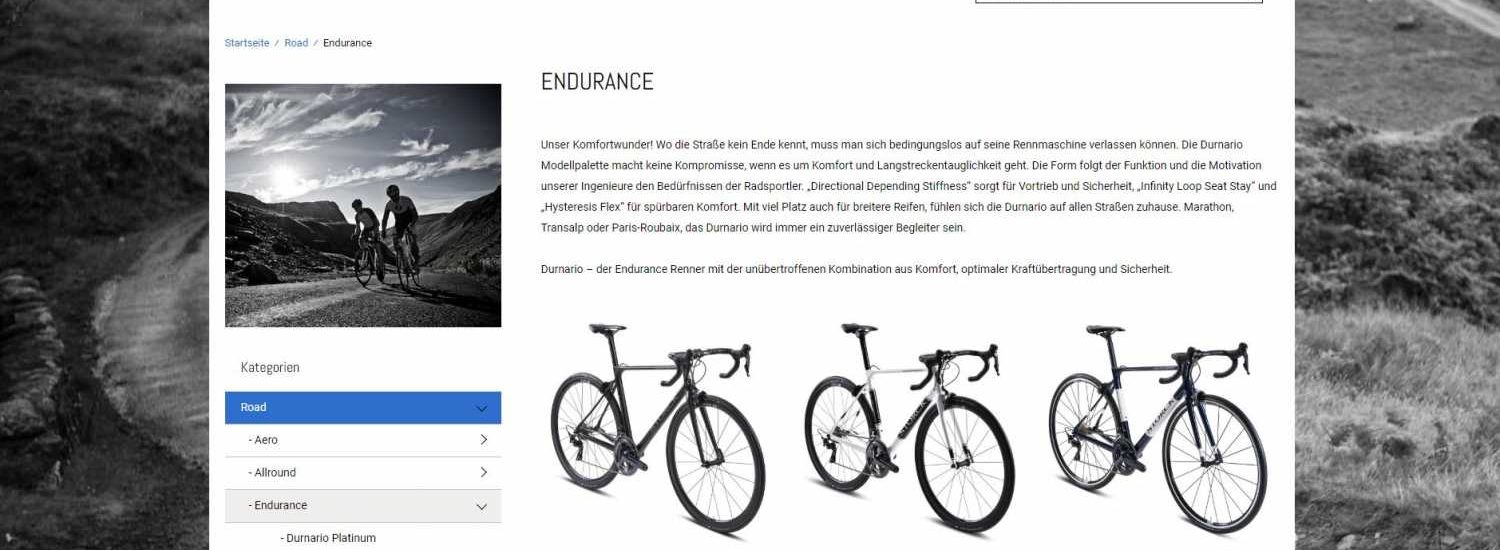
Task: Collapse the Endurance subcategory chevron
Action: coord(481,507)
